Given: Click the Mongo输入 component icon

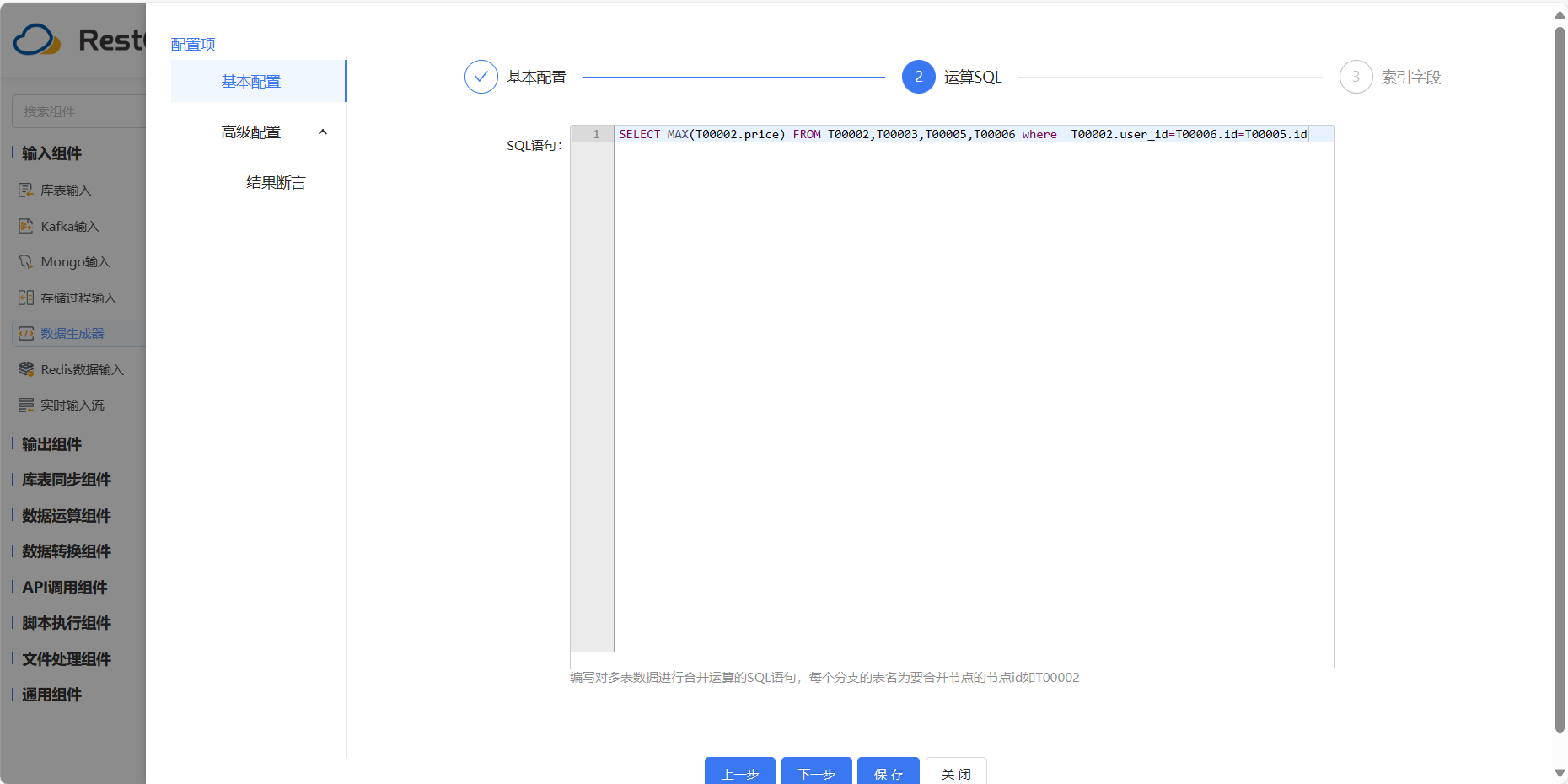Looking at the screenshot, I should (x=26, y=262).
